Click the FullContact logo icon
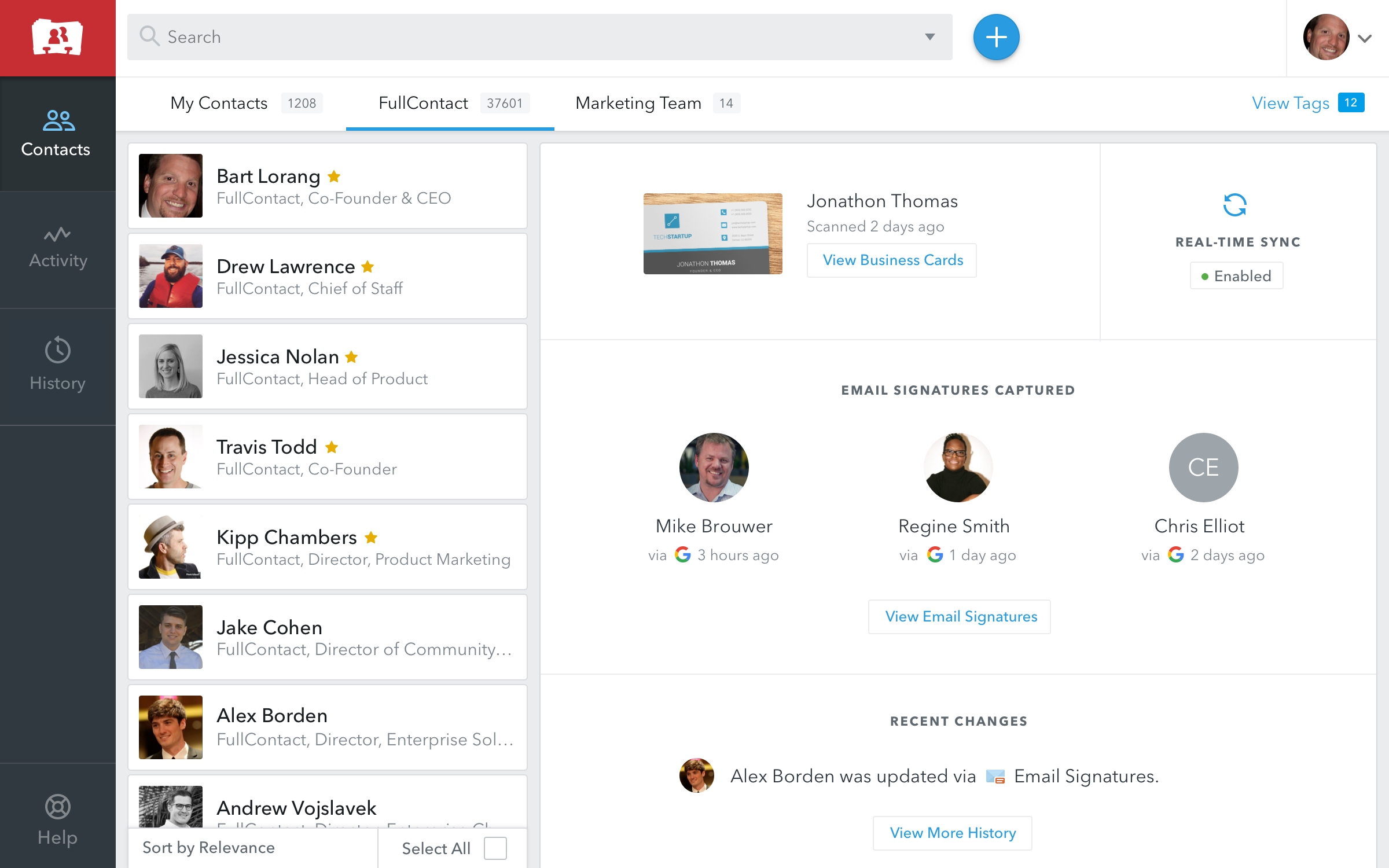 [57, 38]
